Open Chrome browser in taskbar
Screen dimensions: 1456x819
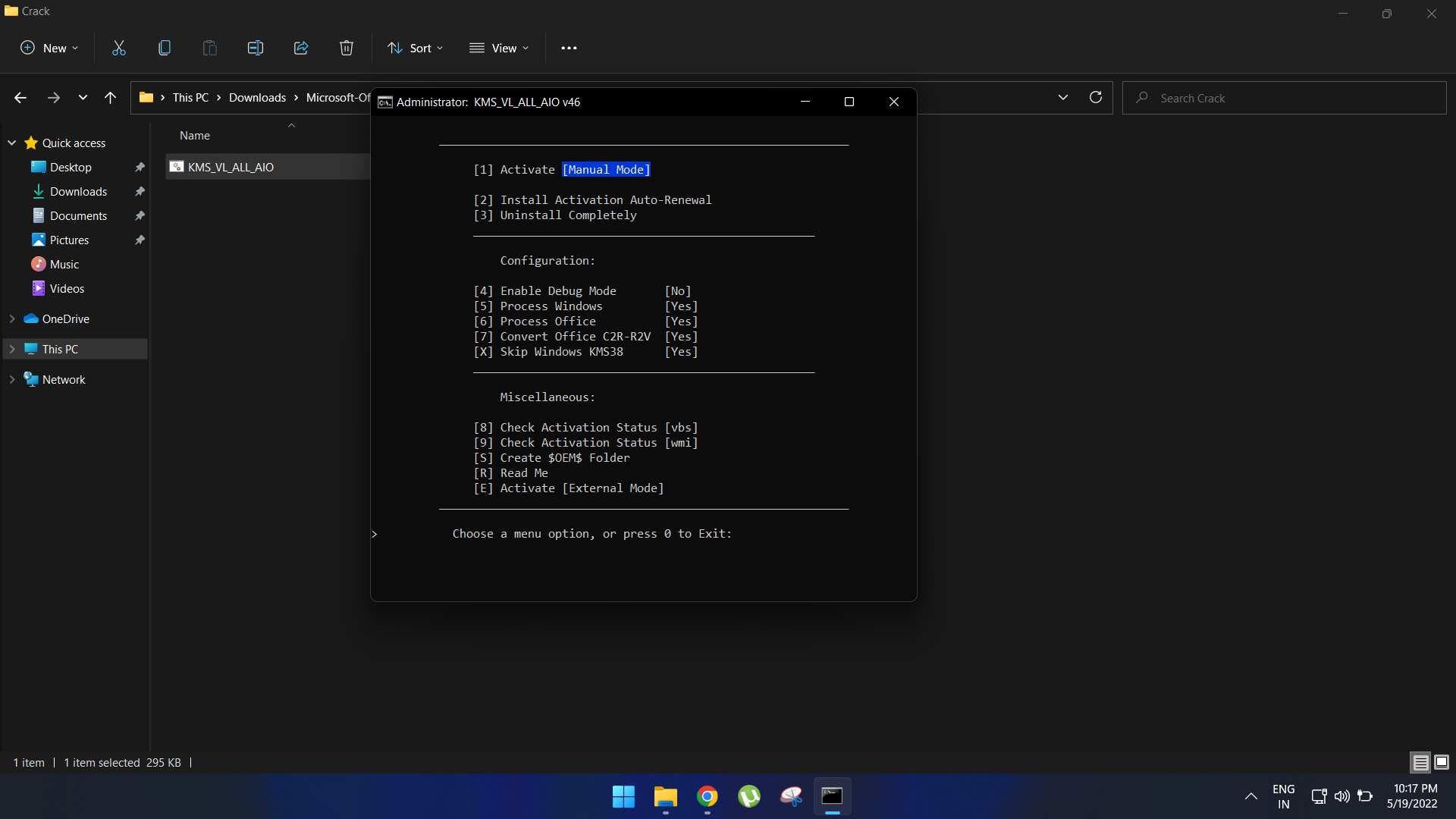[x=707, y=796]
